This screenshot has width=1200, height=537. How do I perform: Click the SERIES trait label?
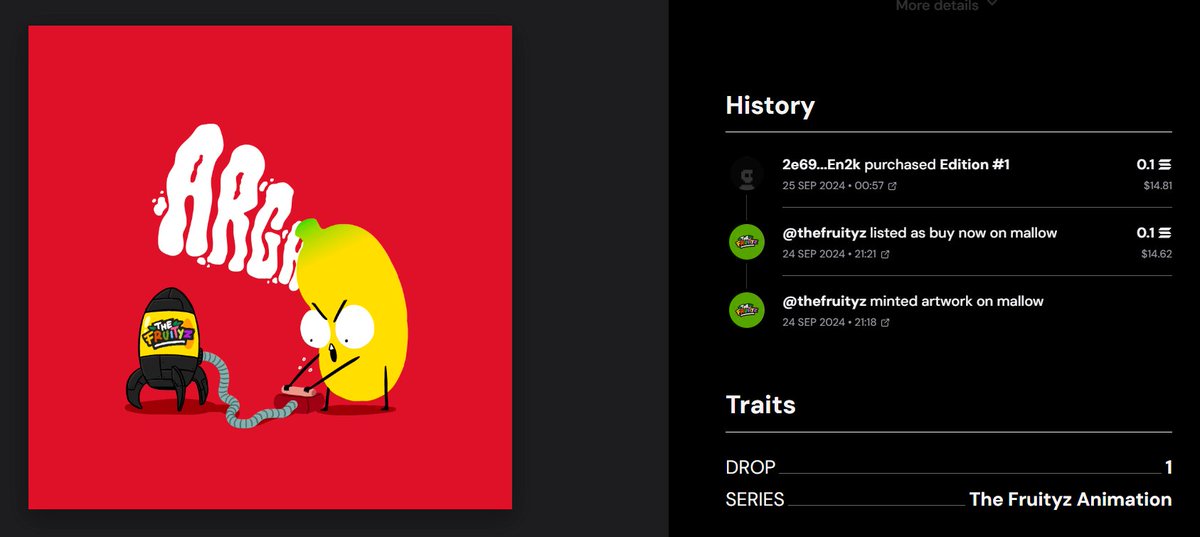(755, 499)
